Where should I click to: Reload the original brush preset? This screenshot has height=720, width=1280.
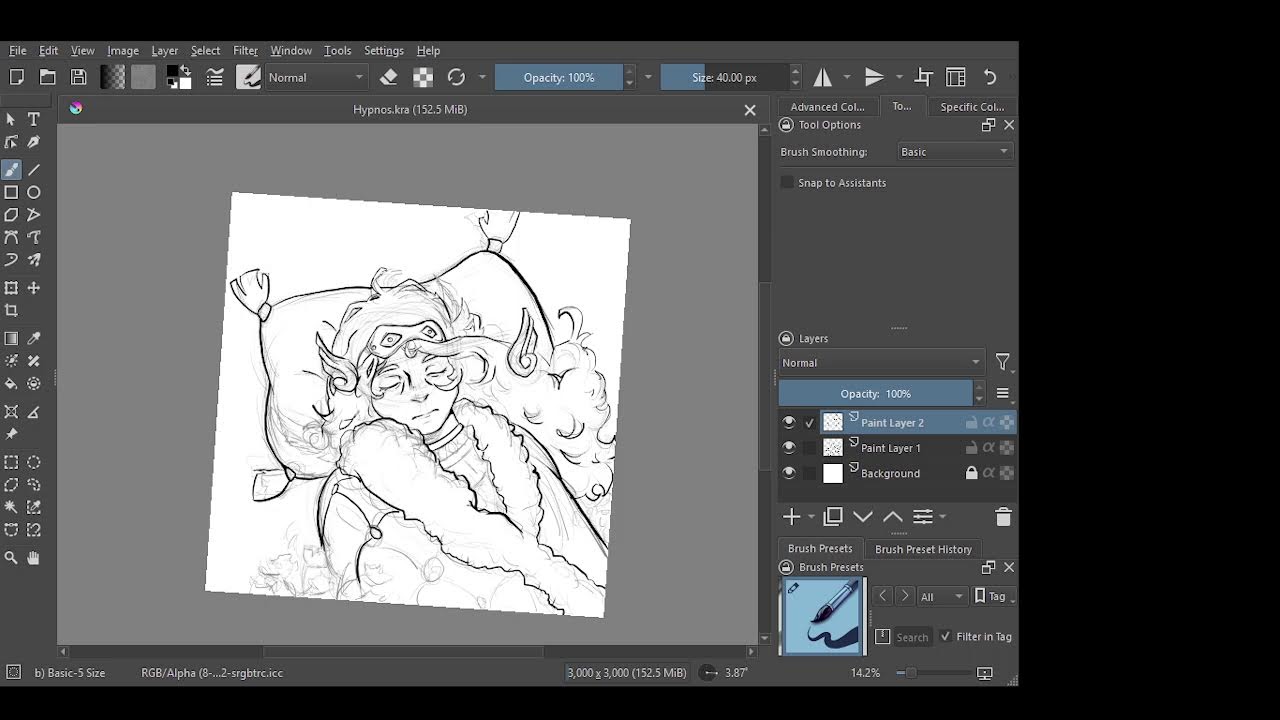[x=456, y=77]
